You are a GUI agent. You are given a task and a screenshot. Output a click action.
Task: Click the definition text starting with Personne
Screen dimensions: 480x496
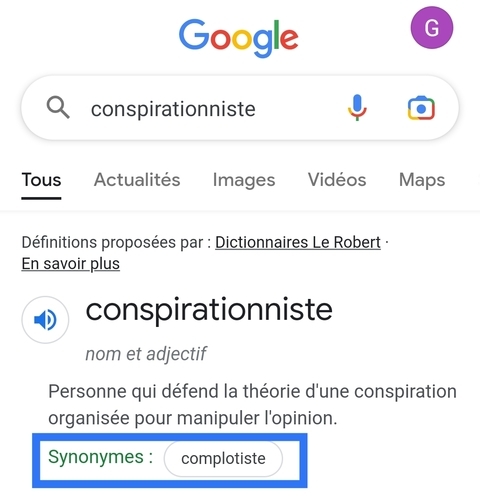(252, 405)
